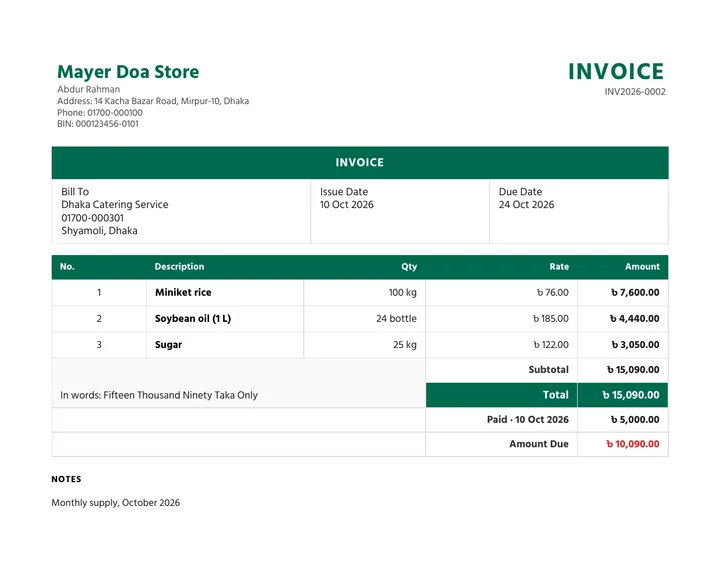Click the red amount due ৳ 10,090.00
720x581 pixels.
(x=633, y=444)
